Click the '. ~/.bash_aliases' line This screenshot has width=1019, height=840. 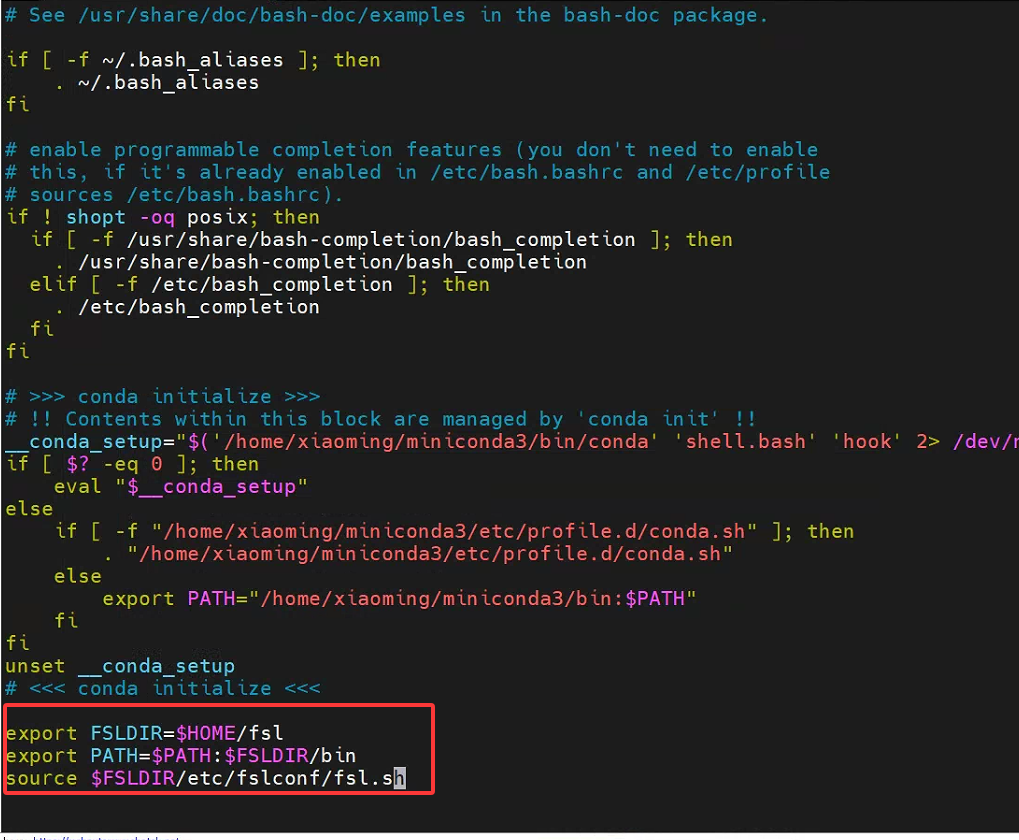pos(157,83)
